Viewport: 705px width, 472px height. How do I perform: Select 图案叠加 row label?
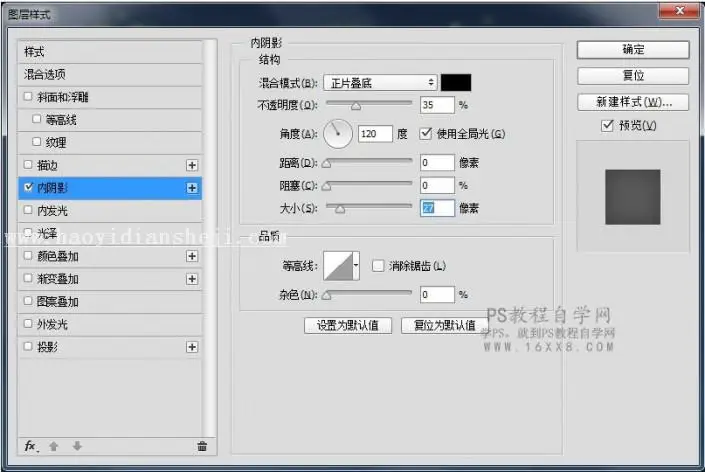coord(58,302)
